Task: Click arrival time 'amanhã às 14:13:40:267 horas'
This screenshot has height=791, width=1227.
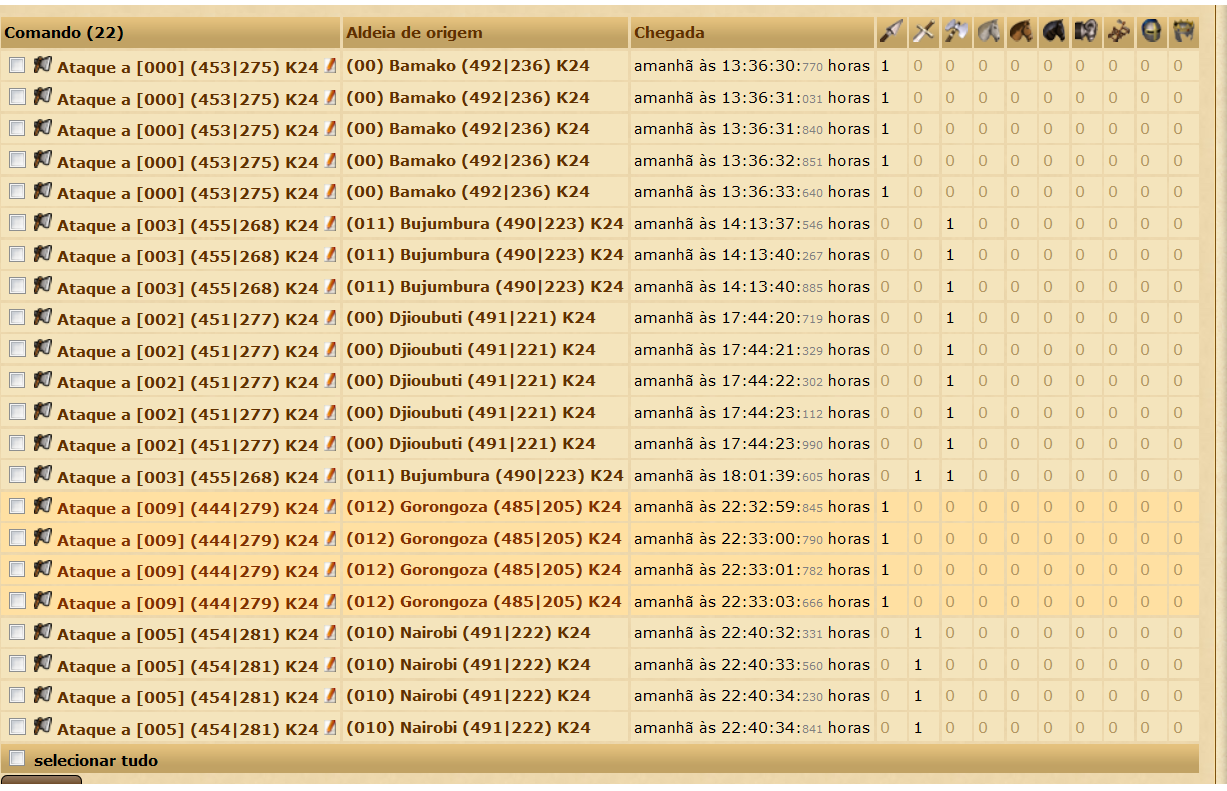Action: 752,255
